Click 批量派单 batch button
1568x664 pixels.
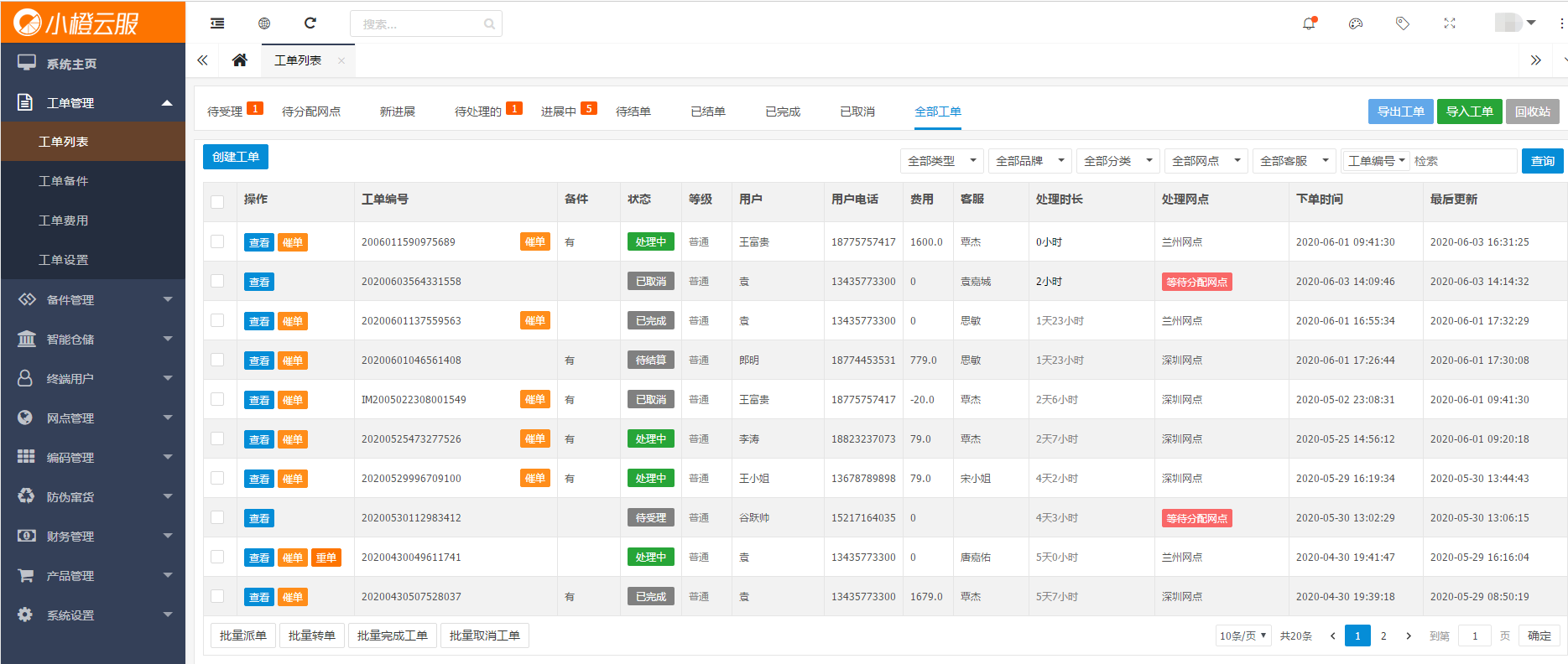tap(243, 635)
